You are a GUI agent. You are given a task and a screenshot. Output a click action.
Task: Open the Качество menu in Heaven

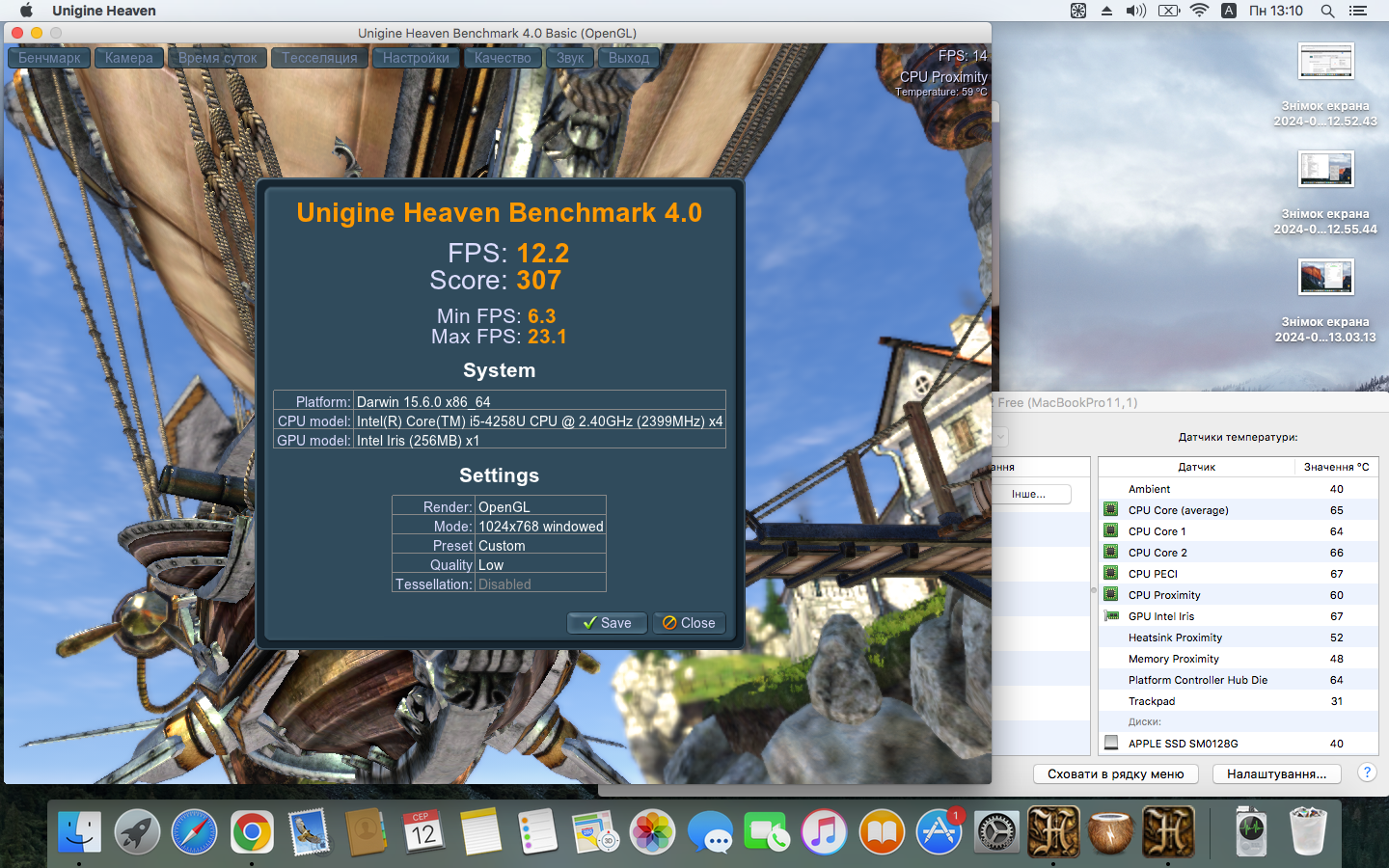click(503, 58)
